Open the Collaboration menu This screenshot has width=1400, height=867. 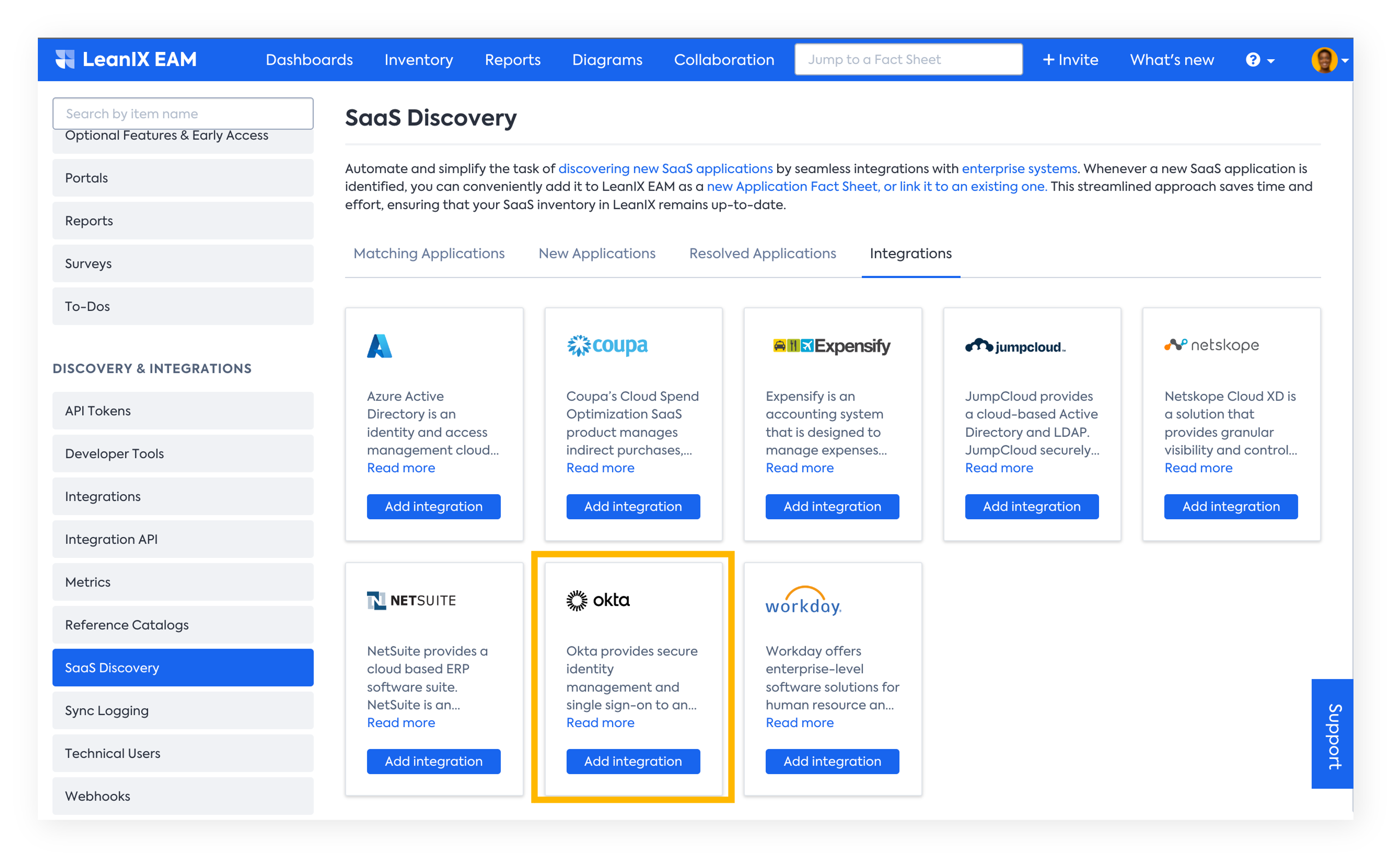[724, 60]
